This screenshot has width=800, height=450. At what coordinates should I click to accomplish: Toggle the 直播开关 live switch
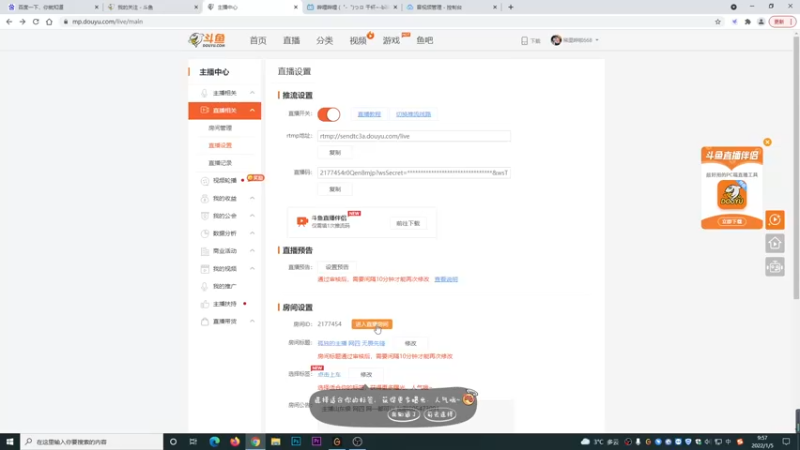[329, 114]
